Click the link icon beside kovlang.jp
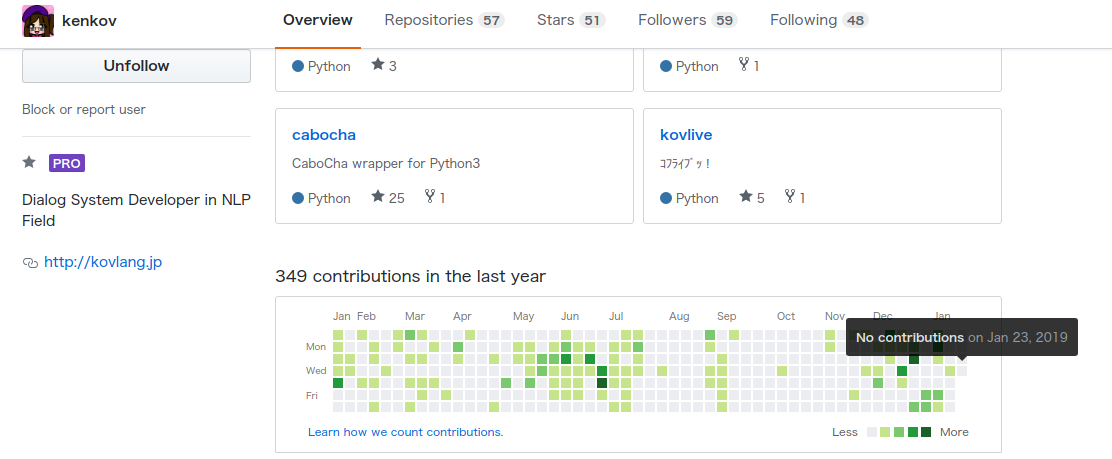Viewport: 1112px width, 459px height. 30,263
